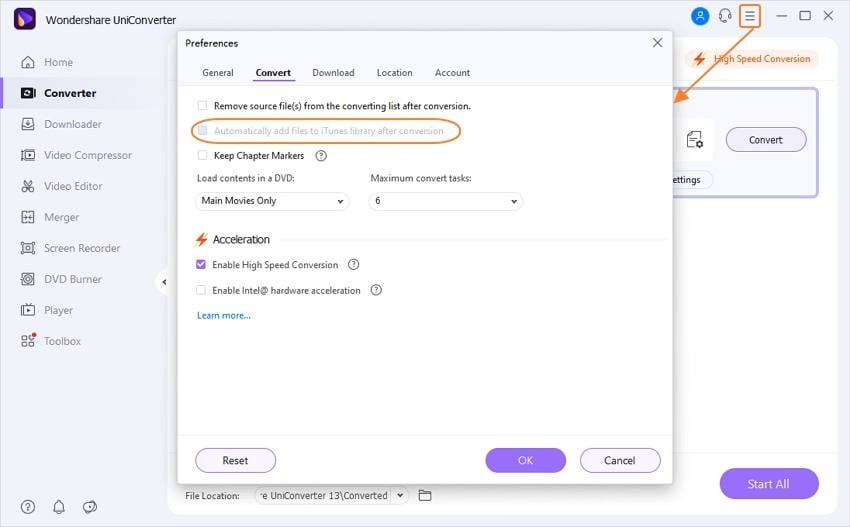Enable Remove source files after conversion checkbox

pos(202,105)
